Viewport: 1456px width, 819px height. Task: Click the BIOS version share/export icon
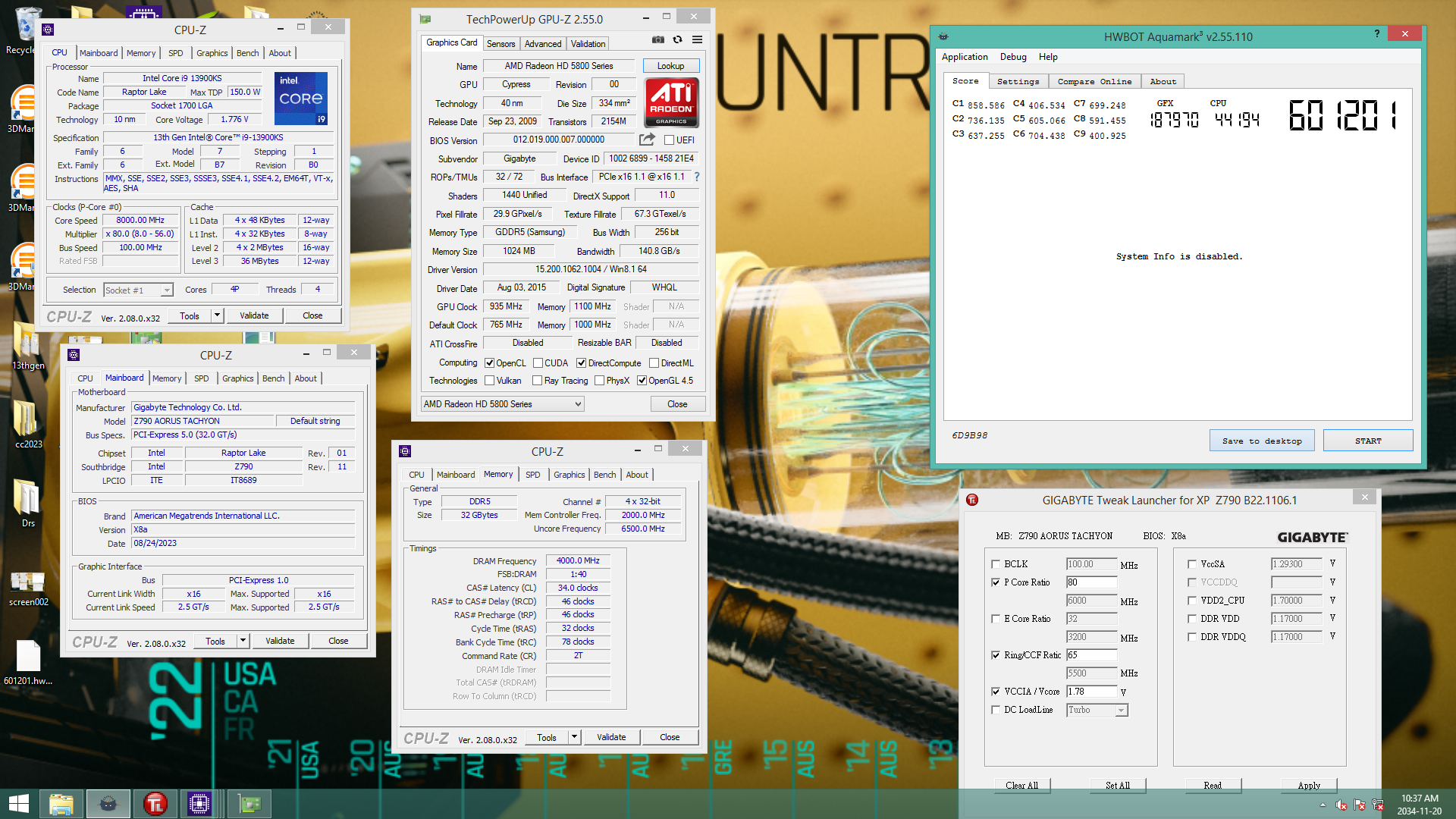tap(647, 140)
